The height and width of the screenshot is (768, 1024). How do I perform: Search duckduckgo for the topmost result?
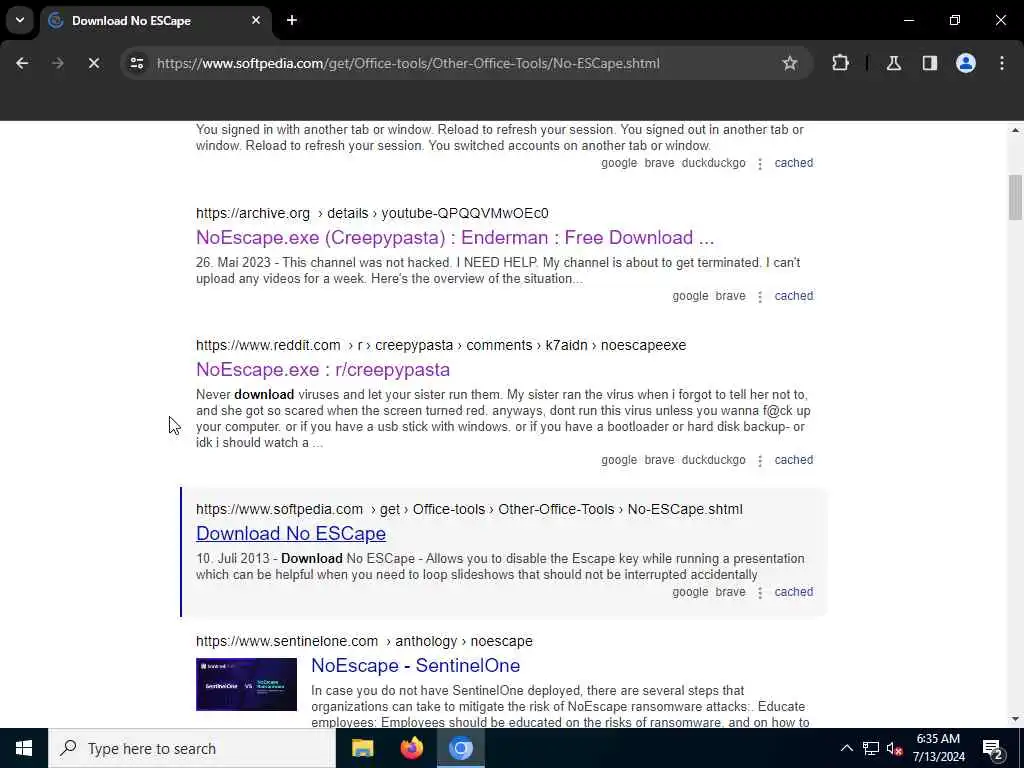tap(713, 163)
